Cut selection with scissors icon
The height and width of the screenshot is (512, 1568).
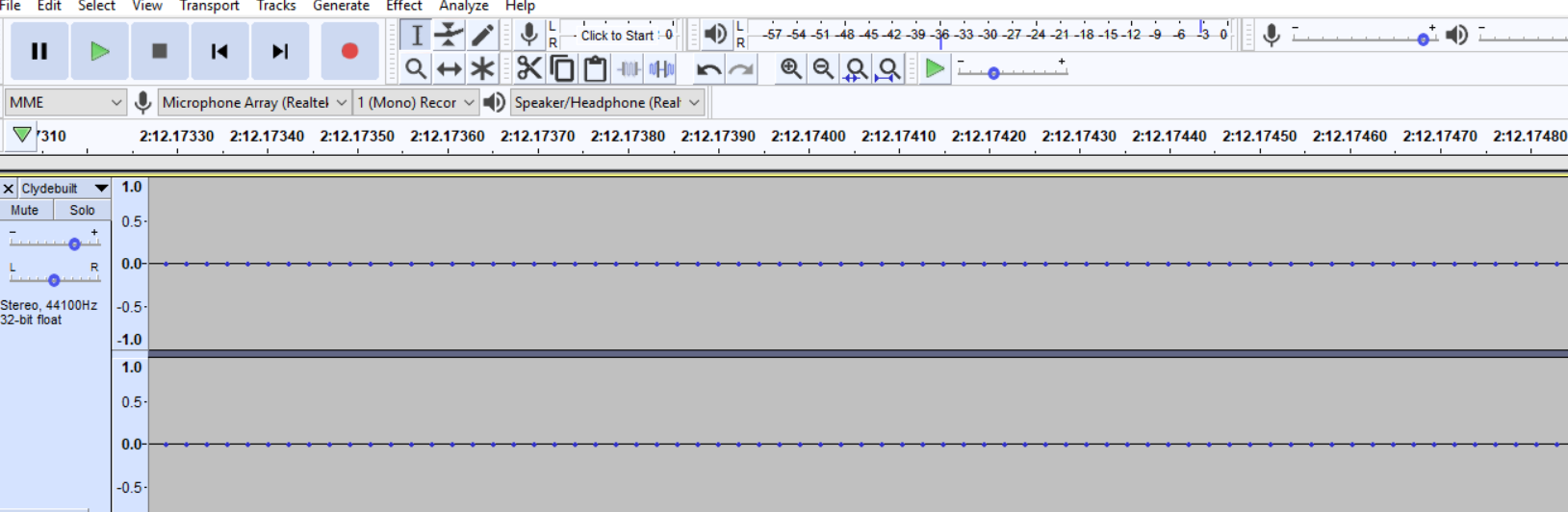(x=528, y=68)
